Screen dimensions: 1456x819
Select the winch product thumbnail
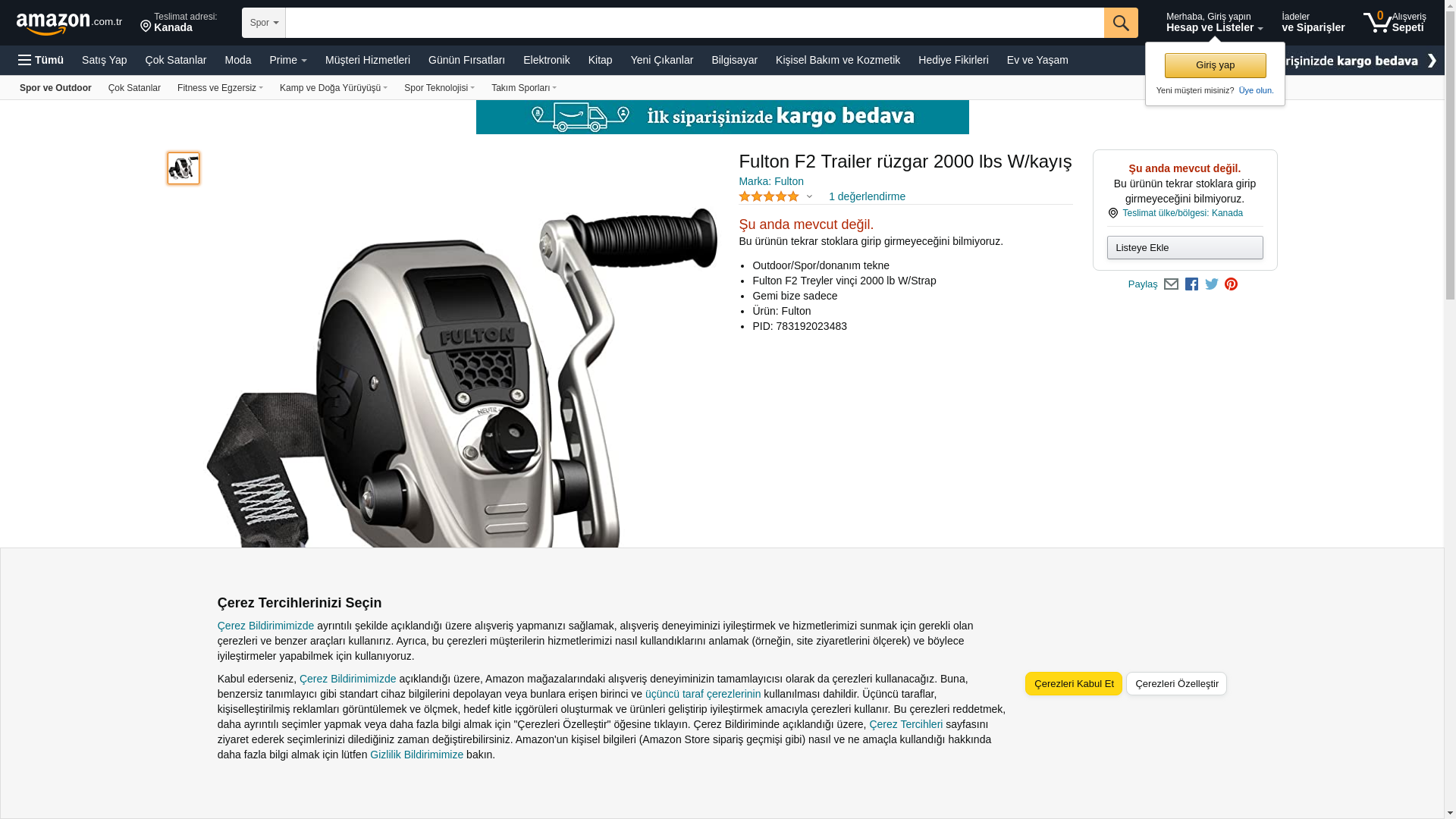[184, 168]
